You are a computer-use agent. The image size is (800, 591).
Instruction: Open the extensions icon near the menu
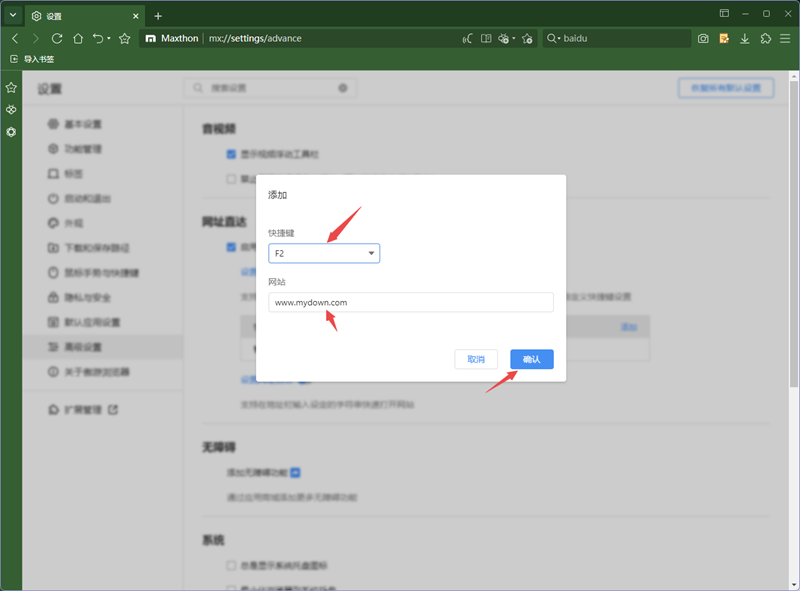[765, 38]
